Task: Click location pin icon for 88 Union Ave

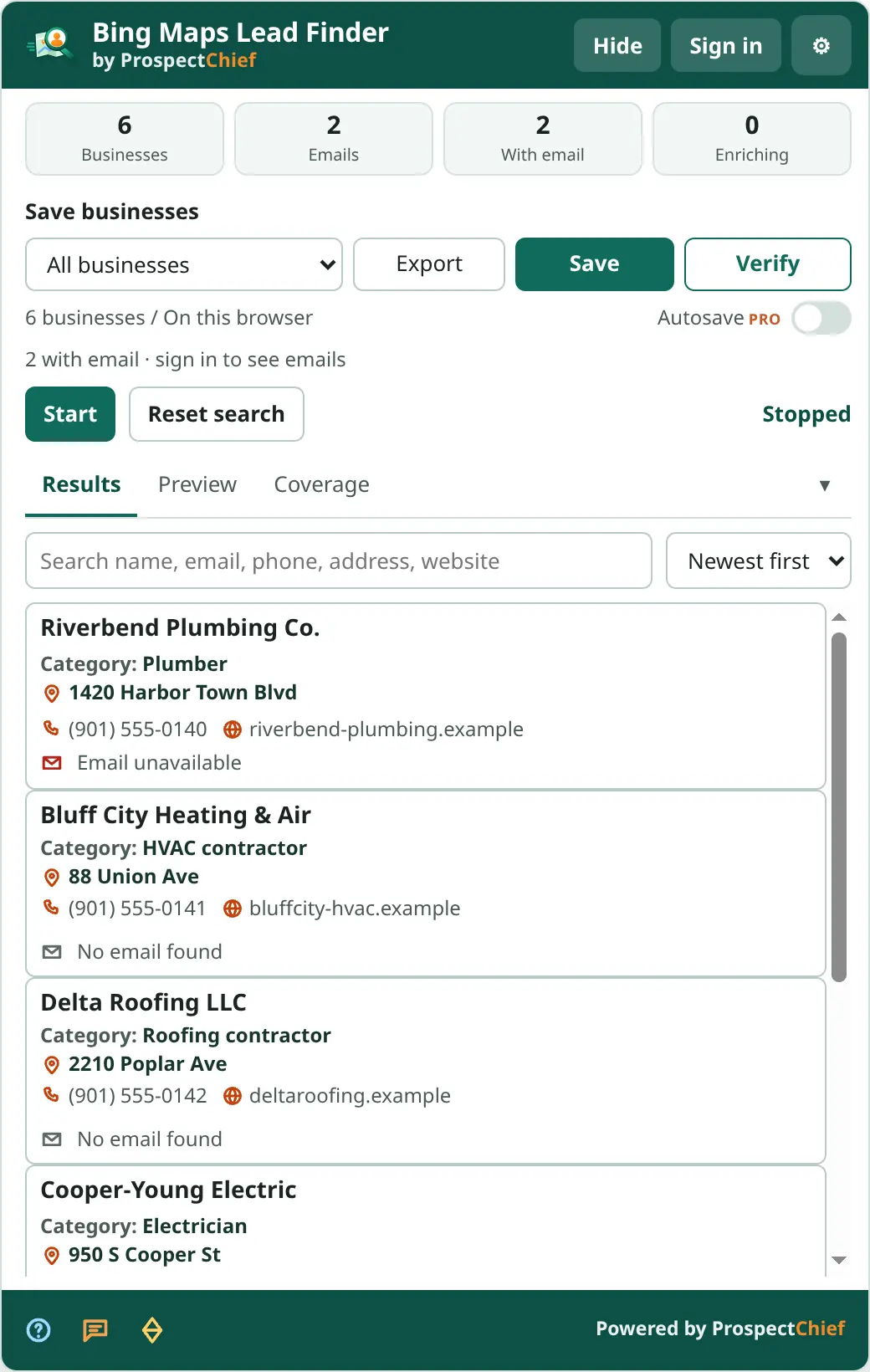Action: point(52,878)
